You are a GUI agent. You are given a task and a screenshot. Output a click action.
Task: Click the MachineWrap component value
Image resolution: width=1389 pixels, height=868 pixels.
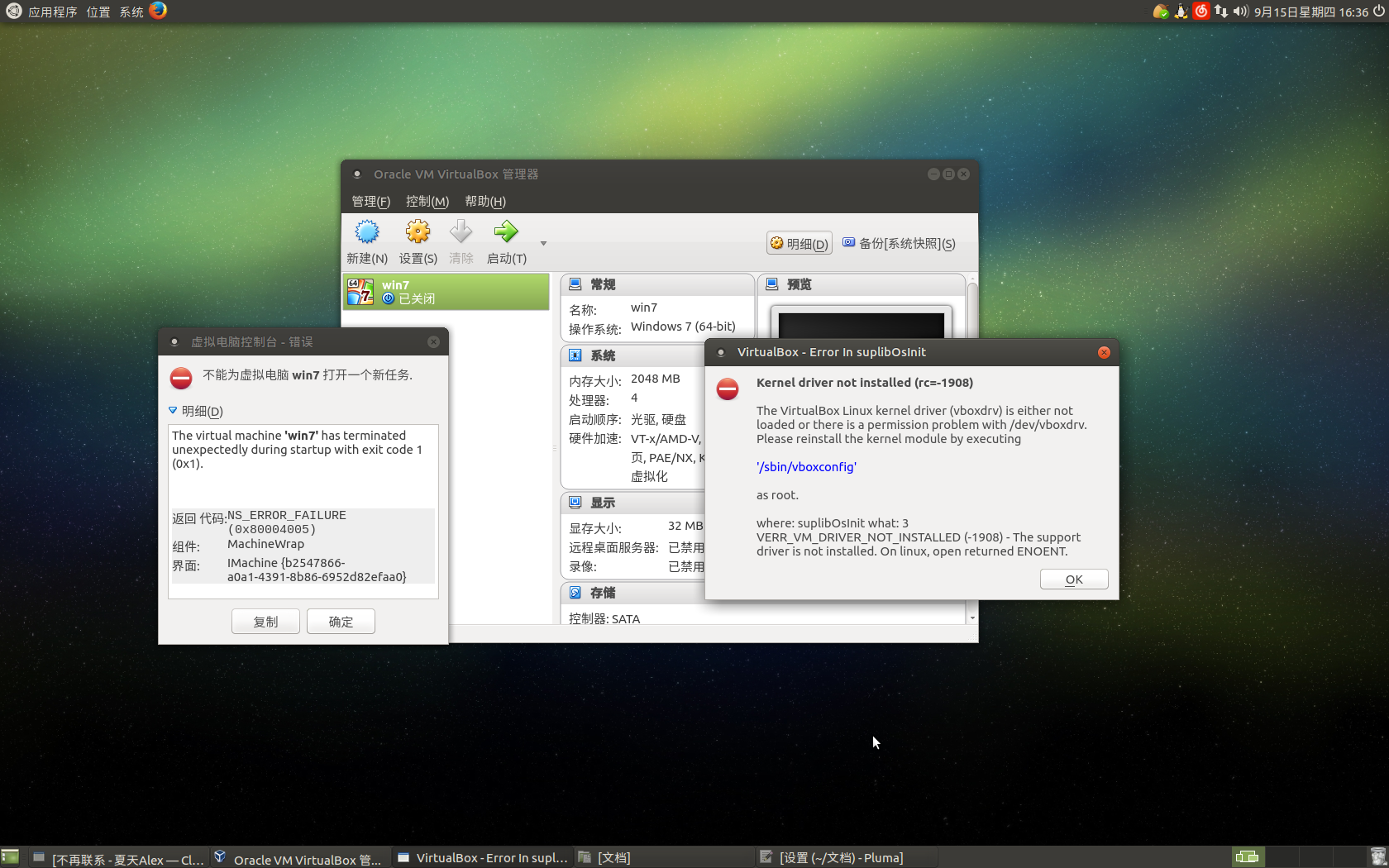tap(265, 544)
